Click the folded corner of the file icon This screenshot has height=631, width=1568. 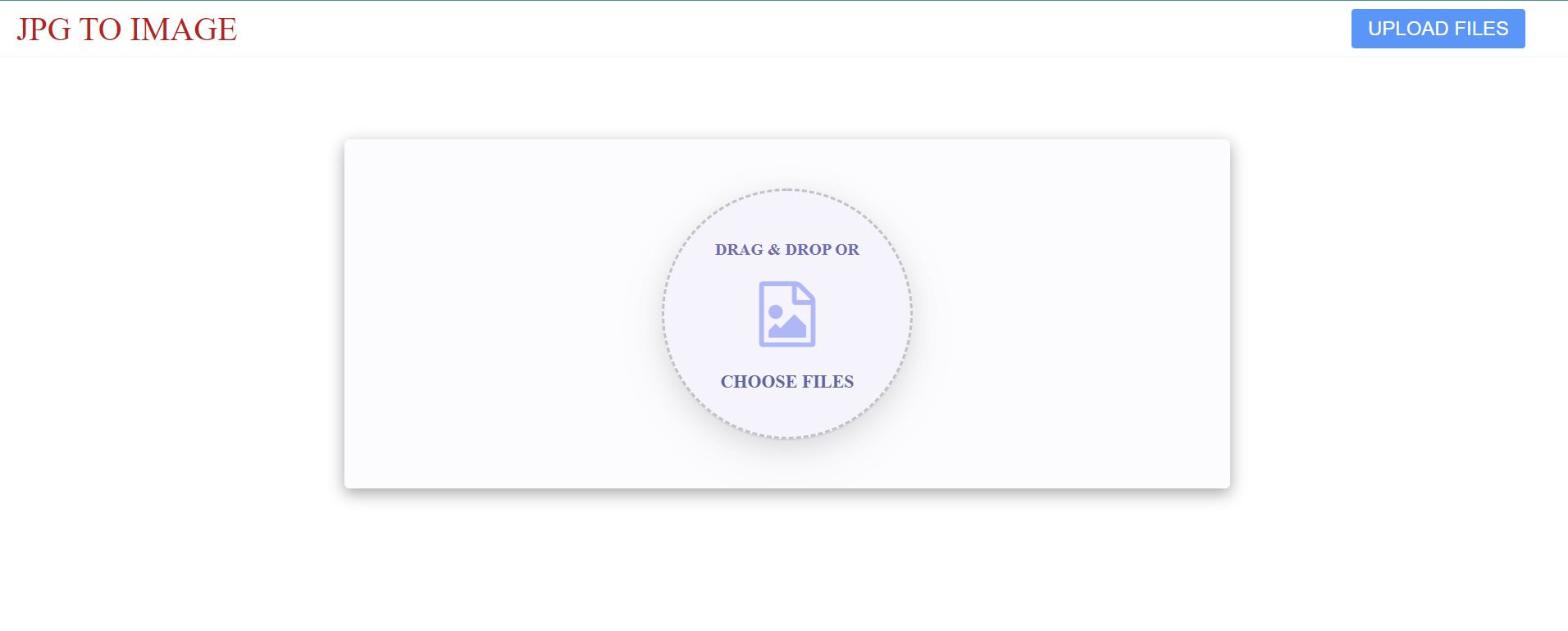[805, 293]
